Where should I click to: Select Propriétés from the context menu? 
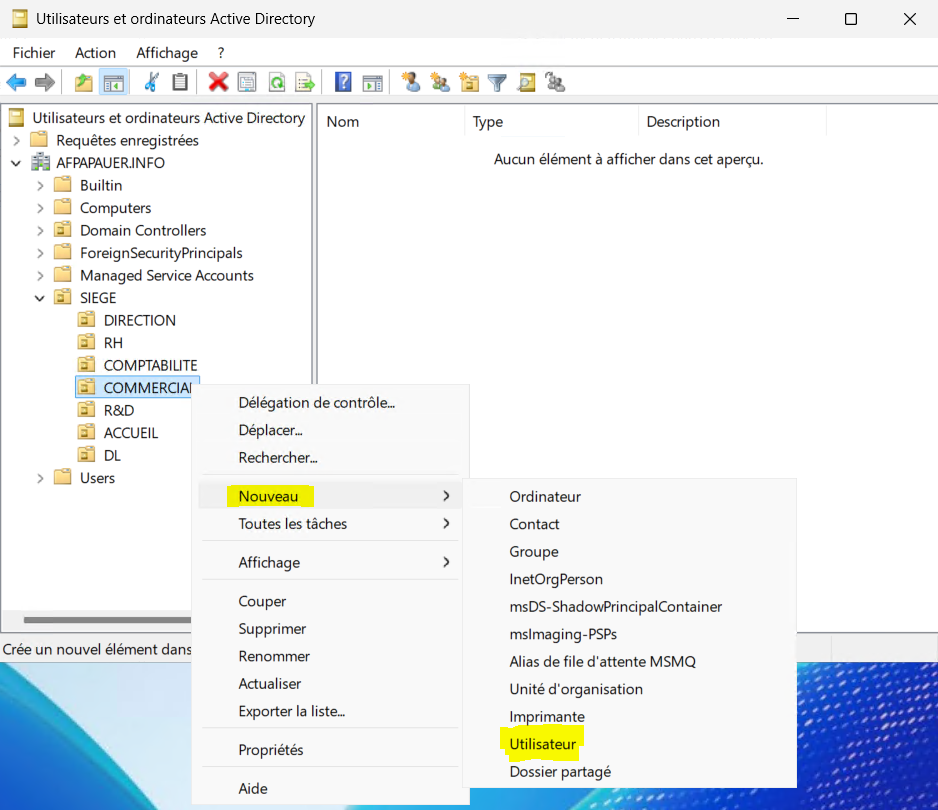tap(271, 750)
